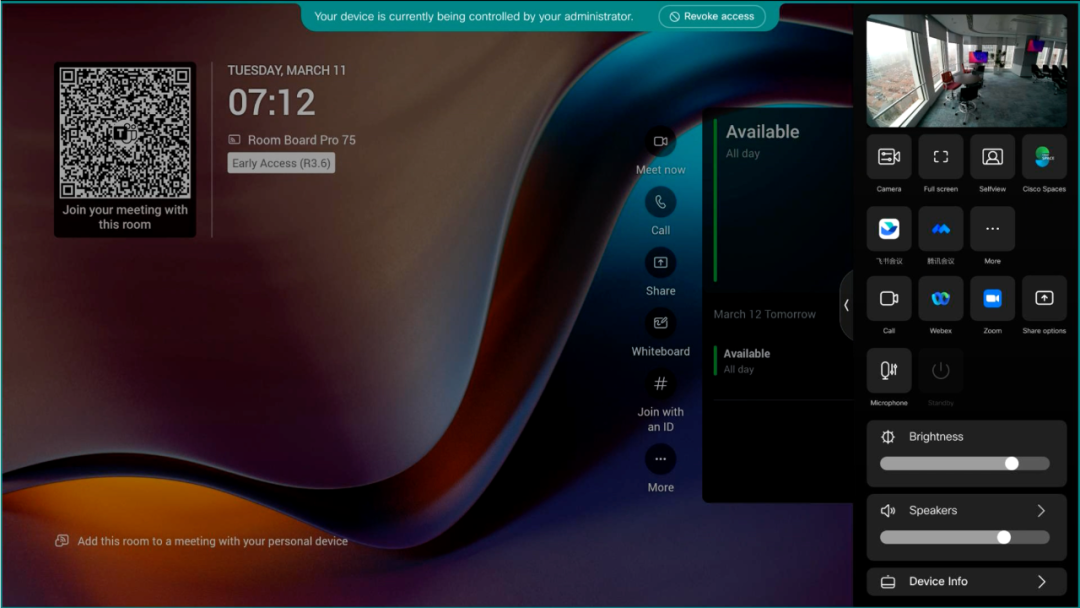This screenshot has height=608, width=1080.
Task: Open the selfview camera thumbnail
Action: pyautogui.click(x=966, y=71)
